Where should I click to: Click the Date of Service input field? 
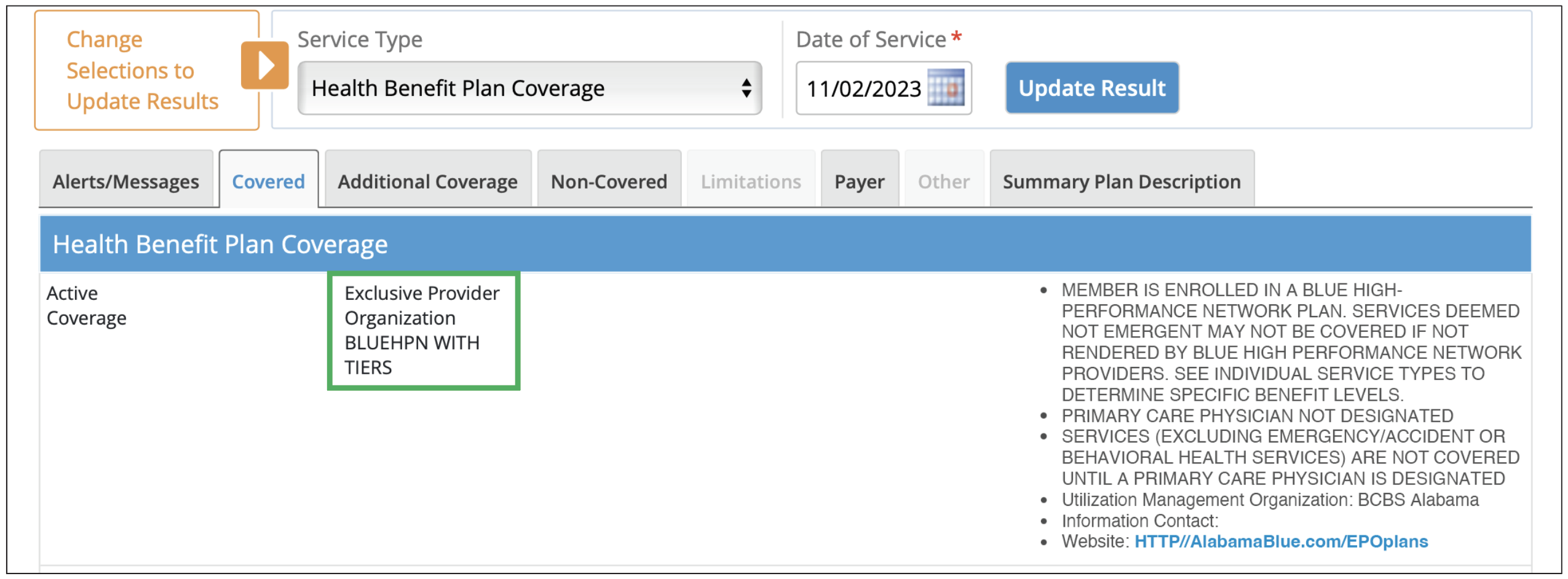[x=863, y=89]
